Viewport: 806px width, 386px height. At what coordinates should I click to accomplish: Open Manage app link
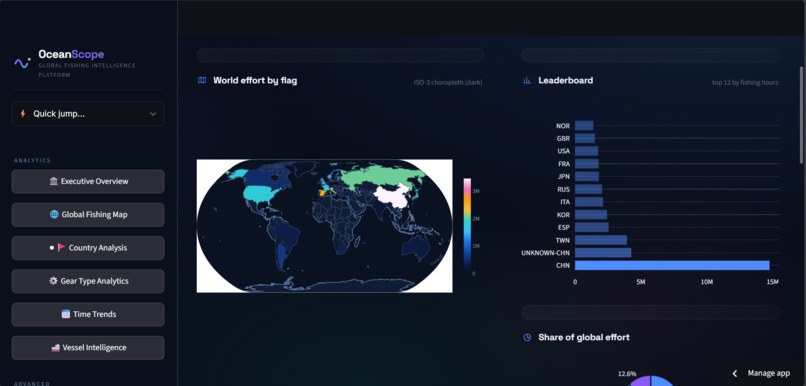768,374
